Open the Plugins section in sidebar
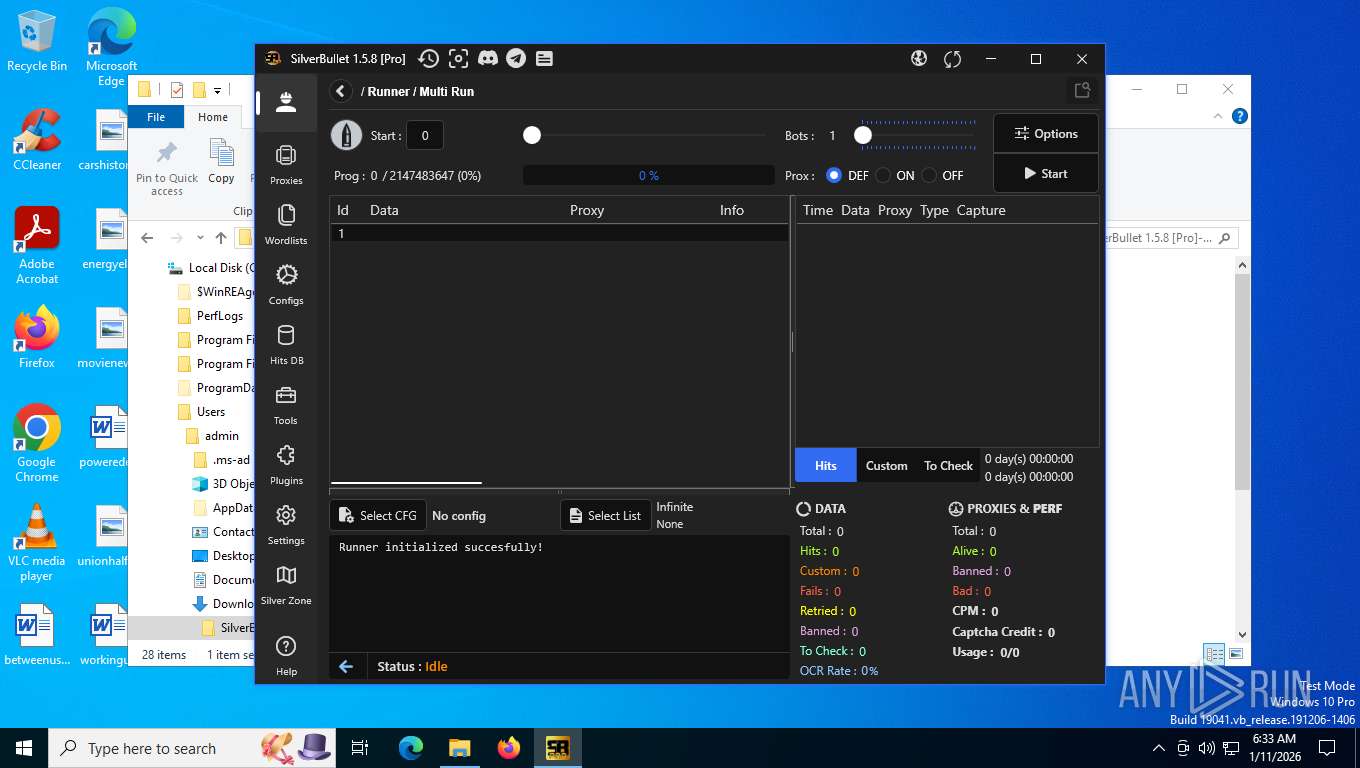The image size is (1360, 768). [x=286, y=464]
